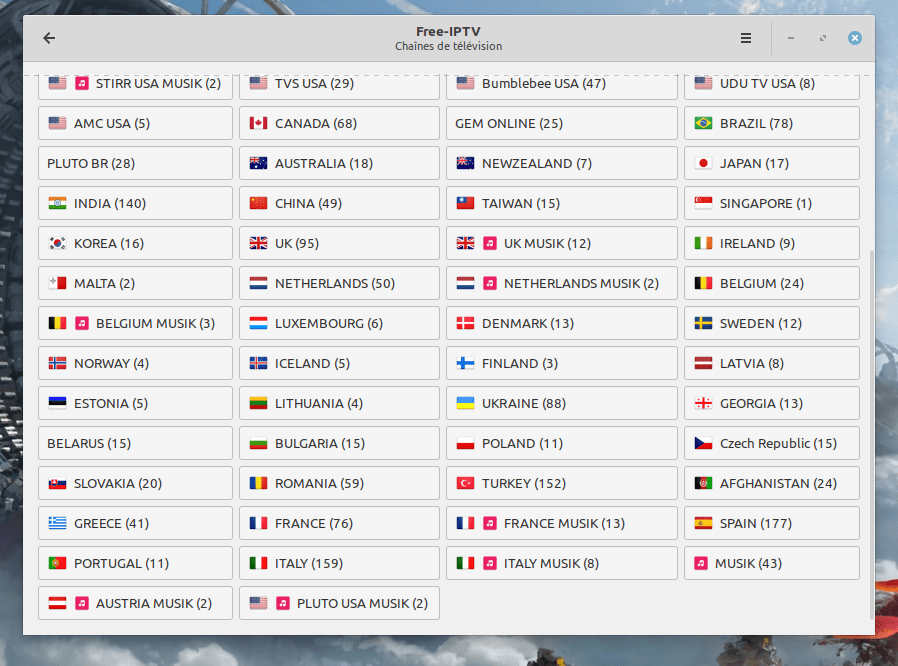
Task: Click the Greece flag icon
Action: (57, 523)
